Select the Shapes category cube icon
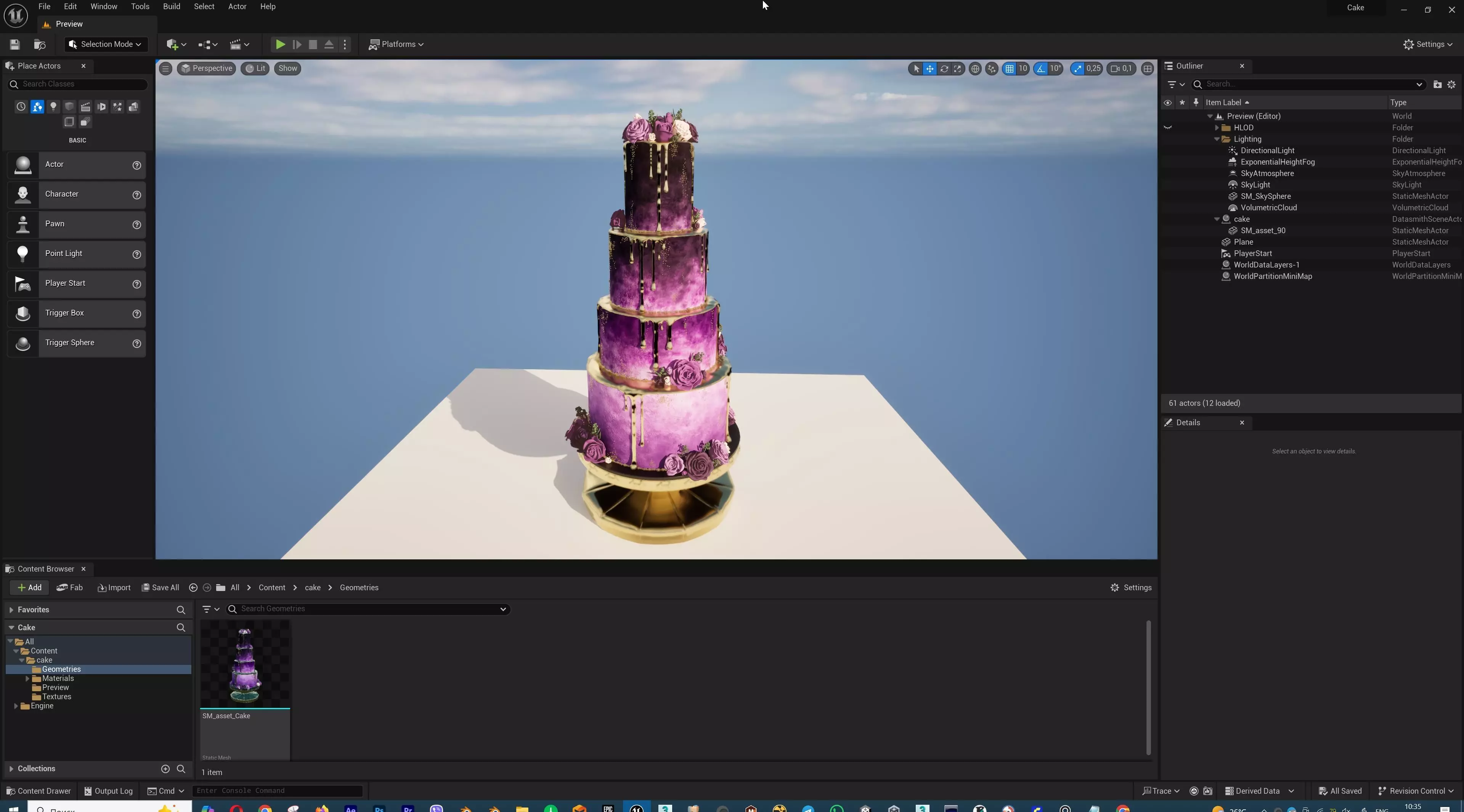1464x812 pixels. tap(69, 107)
